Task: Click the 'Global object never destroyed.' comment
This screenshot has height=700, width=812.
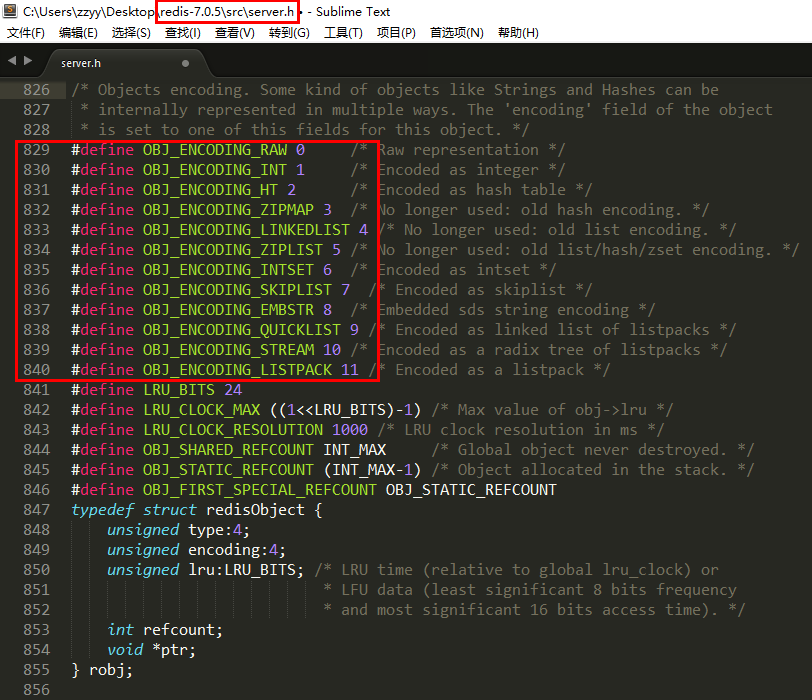Action: pyautogui.click(x=592, y=450)
